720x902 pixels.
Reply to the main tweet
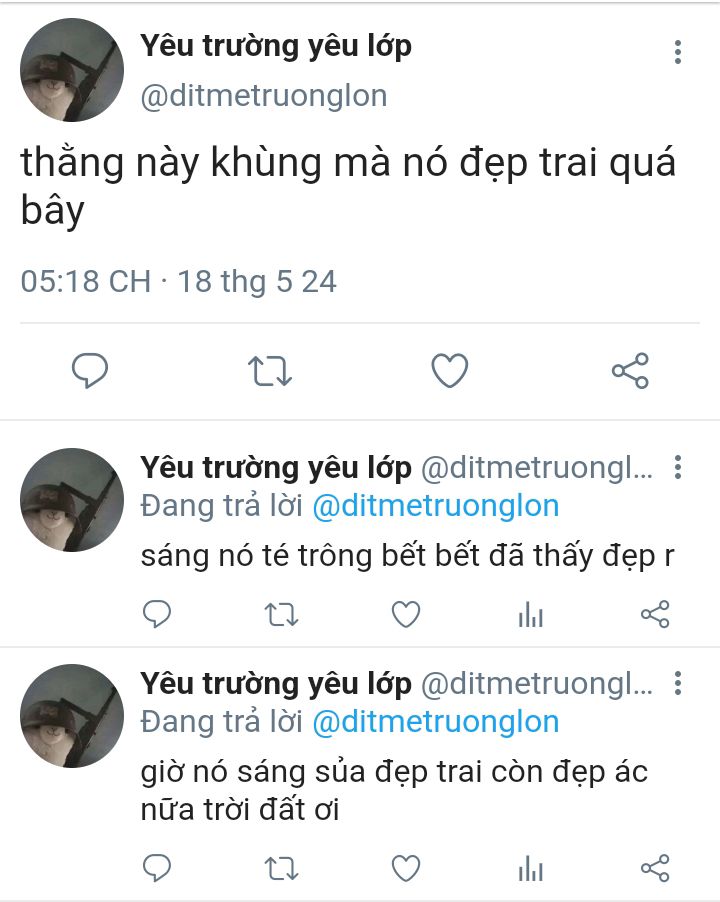pyautogui.click(x=90, y=370)
